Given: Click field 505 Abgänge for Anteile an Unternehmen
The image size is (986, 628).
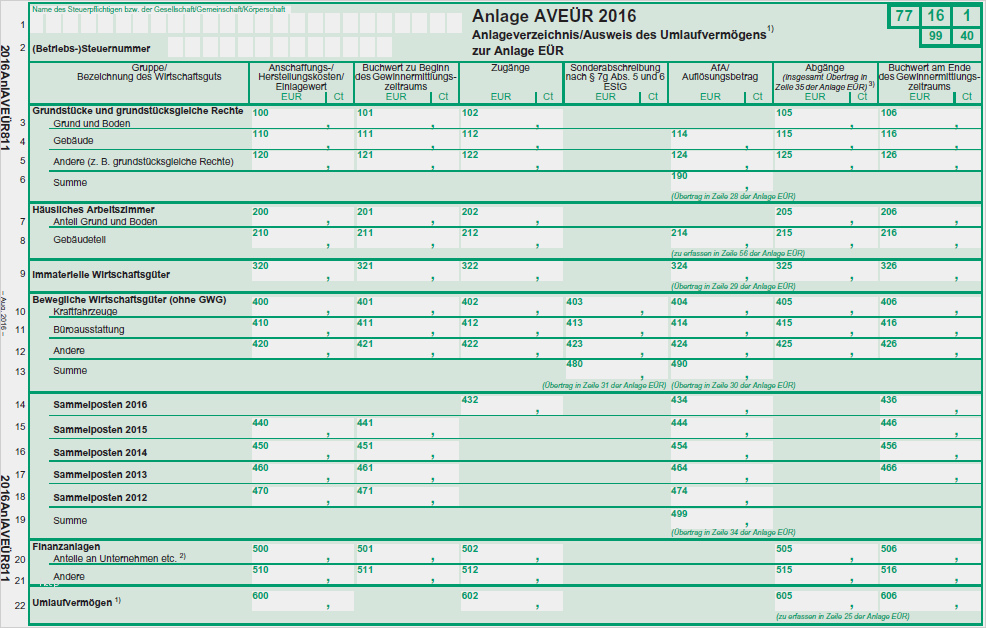Looking at the screenshot, I should coord(823,553).
